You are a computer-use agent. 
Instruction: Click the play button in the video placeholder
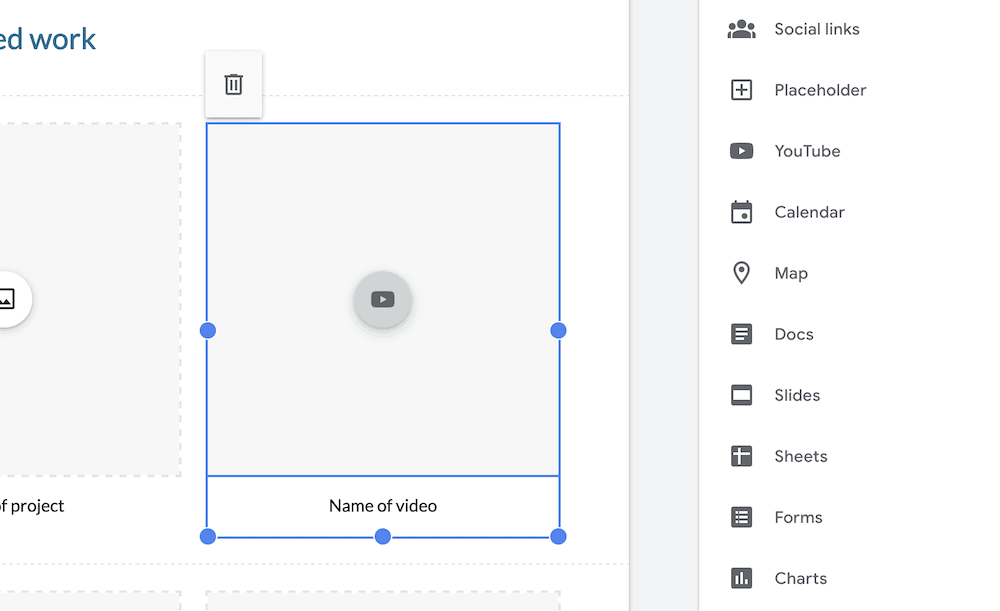383,300
